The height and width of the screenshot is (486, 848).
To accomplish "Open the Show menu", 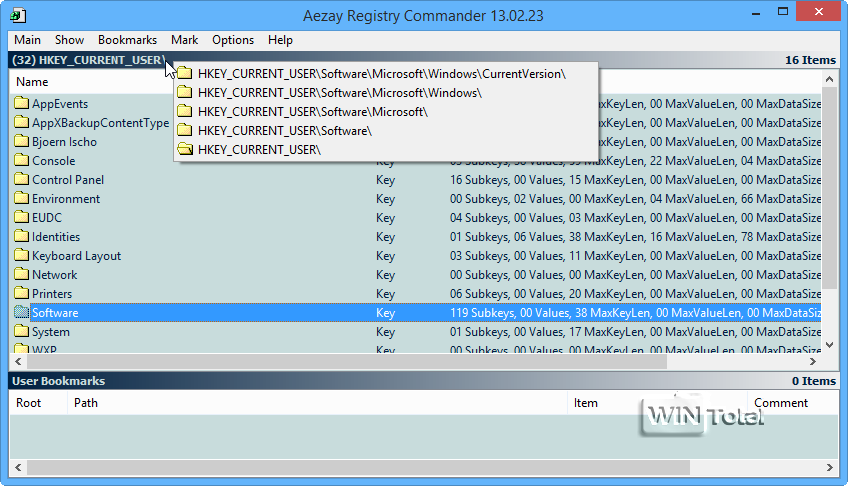I will pos(69,40).
